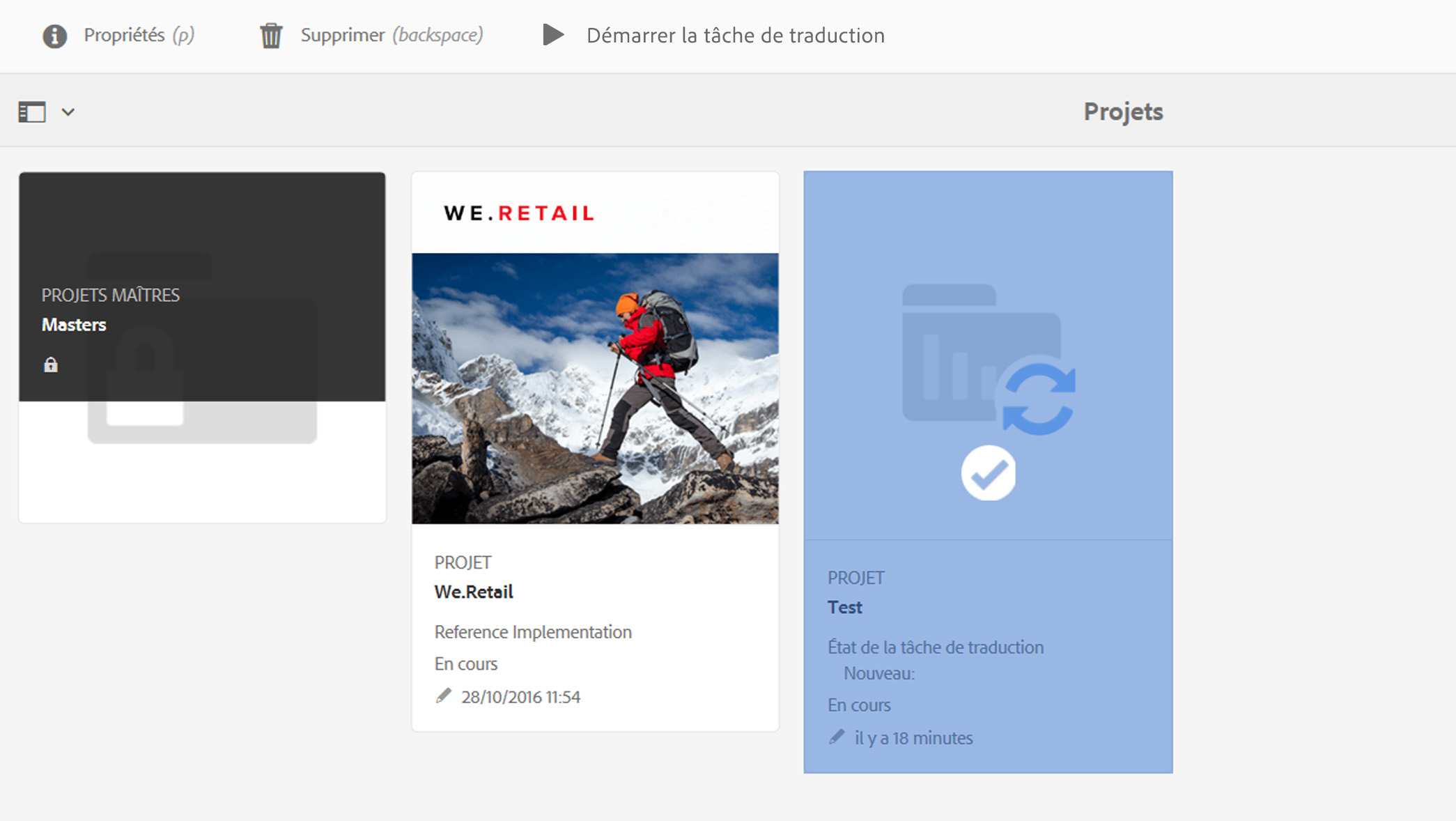This screenshot has height=821, width=1456.
Task: Click the WE.RETAIL logo banner
Action: [x=520, y=213]
